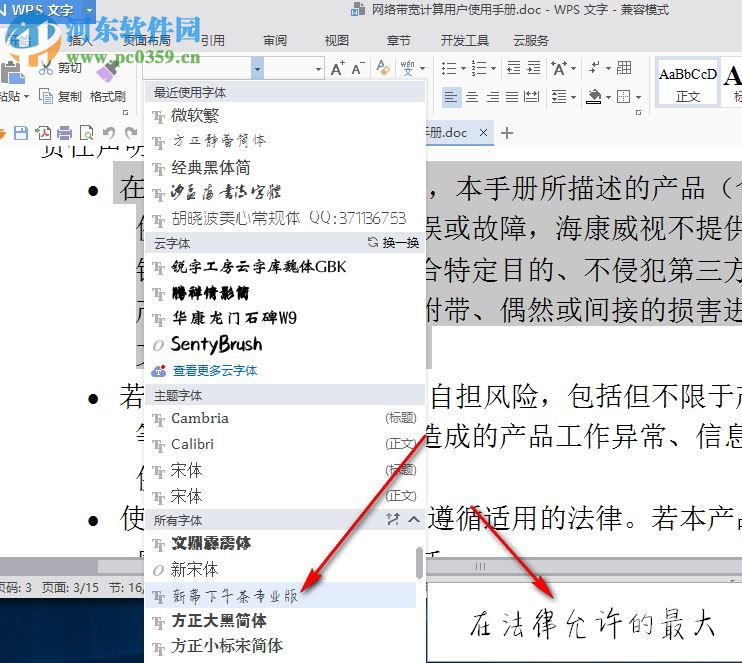
Task: Open the 审阅 (Review) tab
Action: (275, 41)
